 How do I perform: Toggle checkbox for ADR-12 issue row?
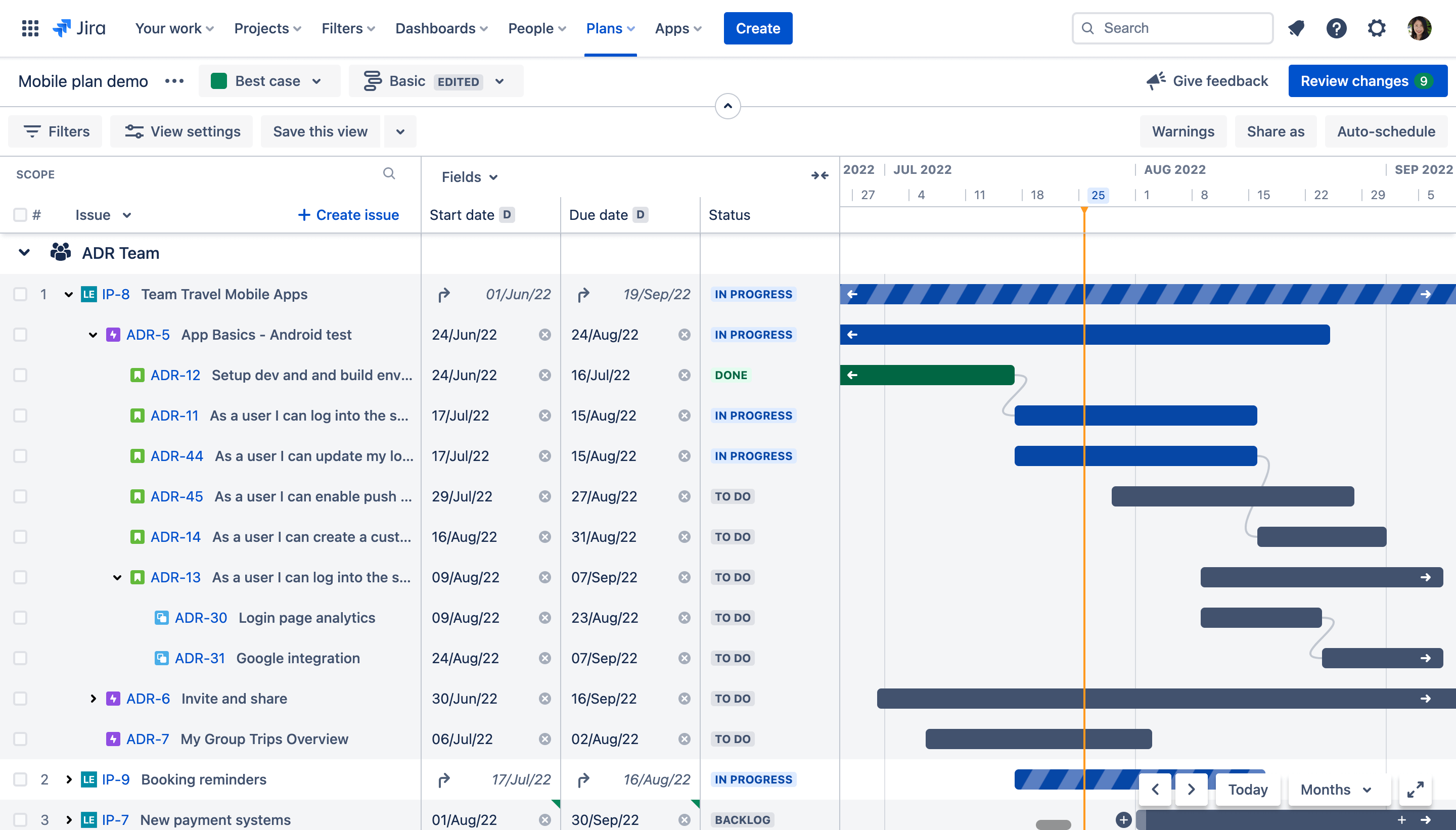pos(20,375)
